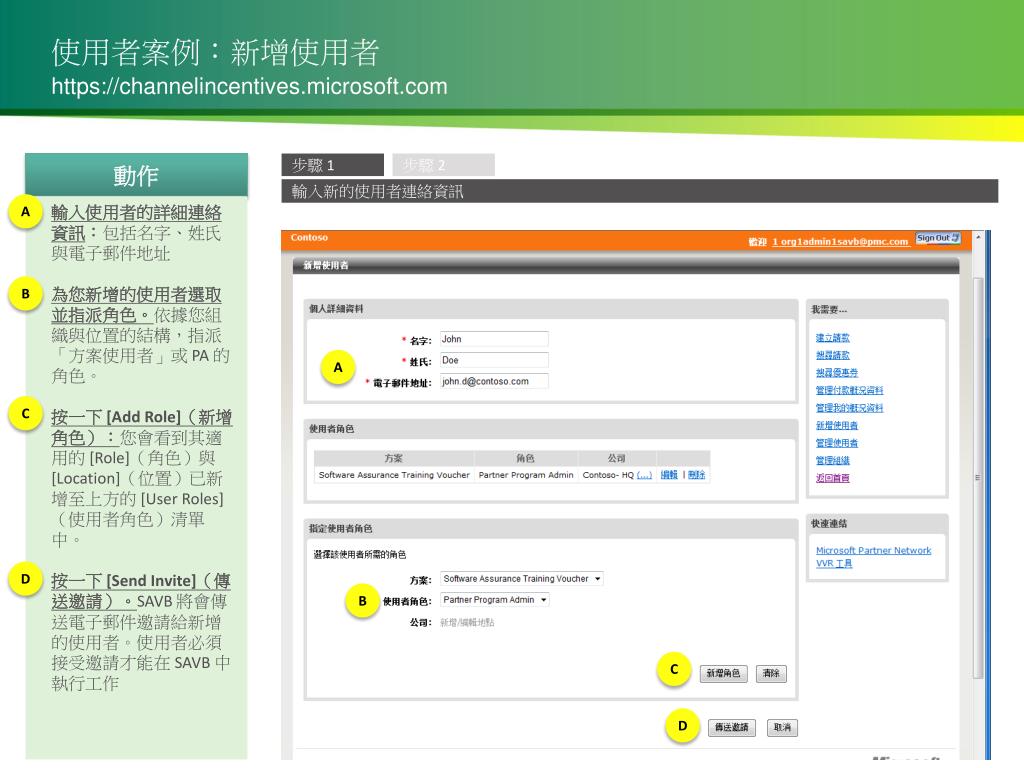Click the 新增角色 button
The image size is (1024, 768).
coord(724,673)
